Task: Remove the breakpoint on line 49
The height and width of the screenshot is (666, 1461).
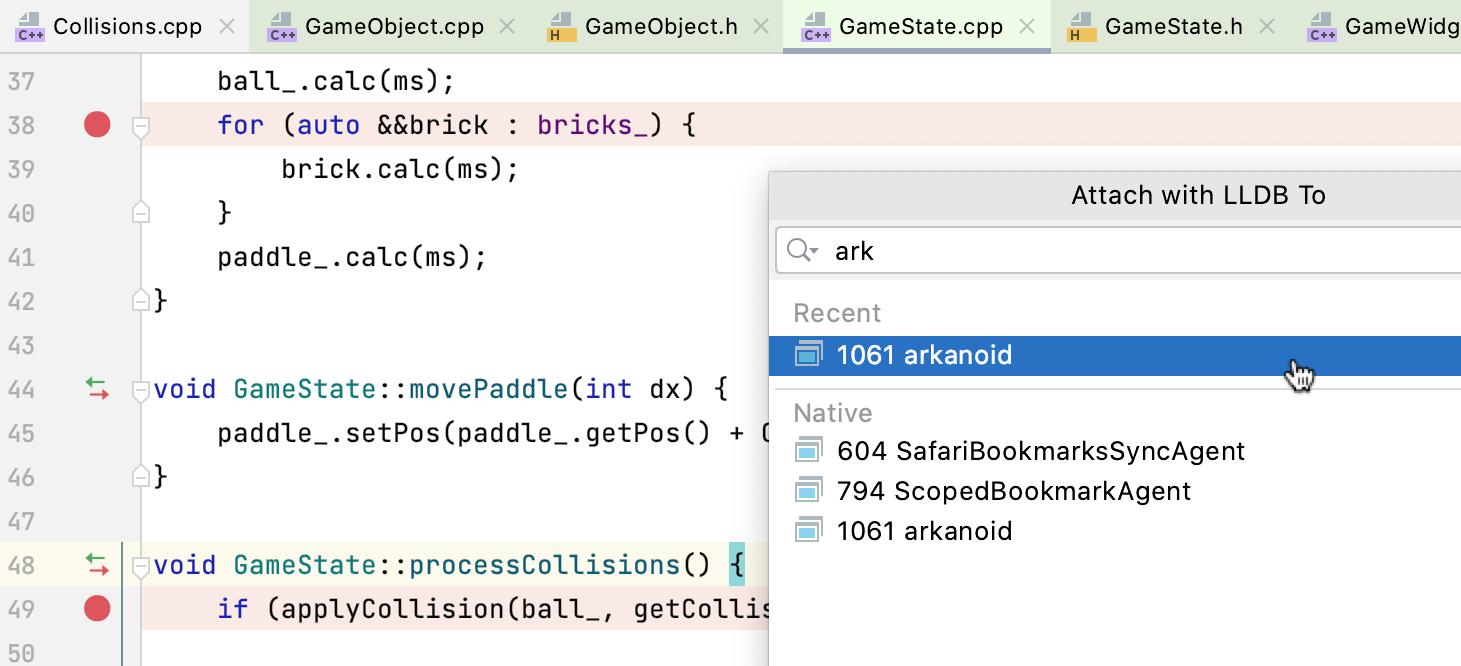Action: click(x=97, y=608)
